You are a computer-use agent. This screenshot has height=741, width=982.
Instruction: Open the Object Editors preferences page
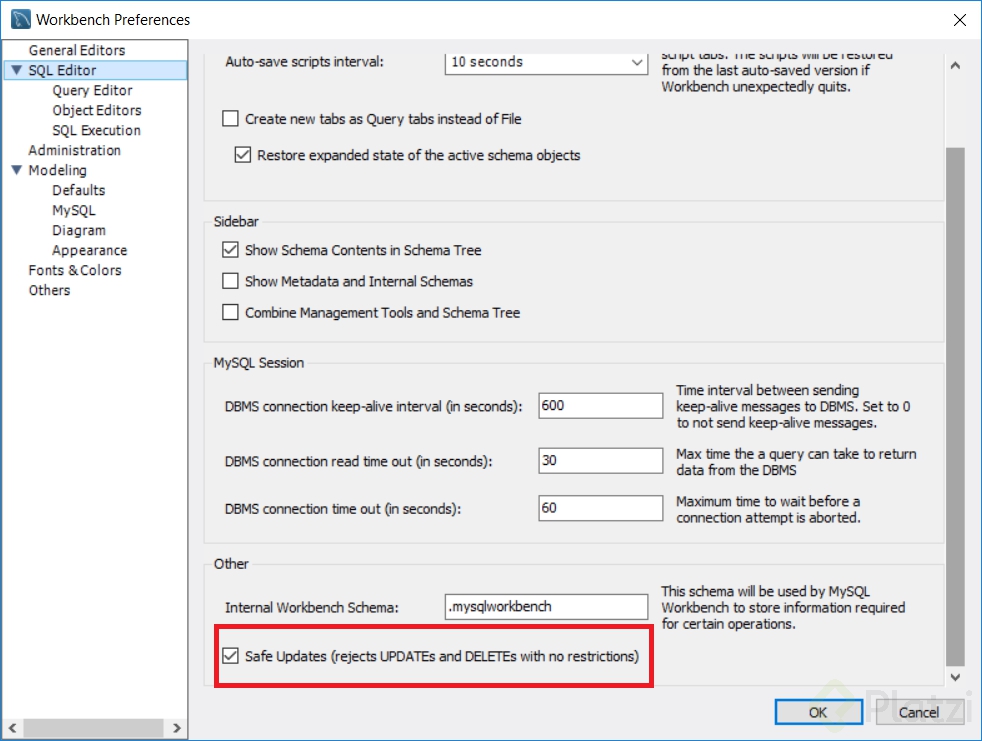(x=96, y=110)
